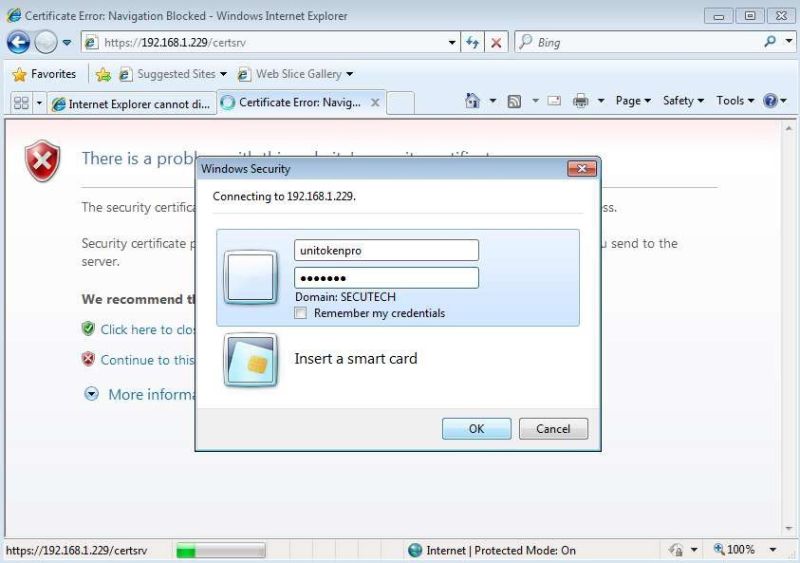The width and height of the screenshot is (800, 563).
Task: Click the browser Back arrow button
Action: (18, 42)
